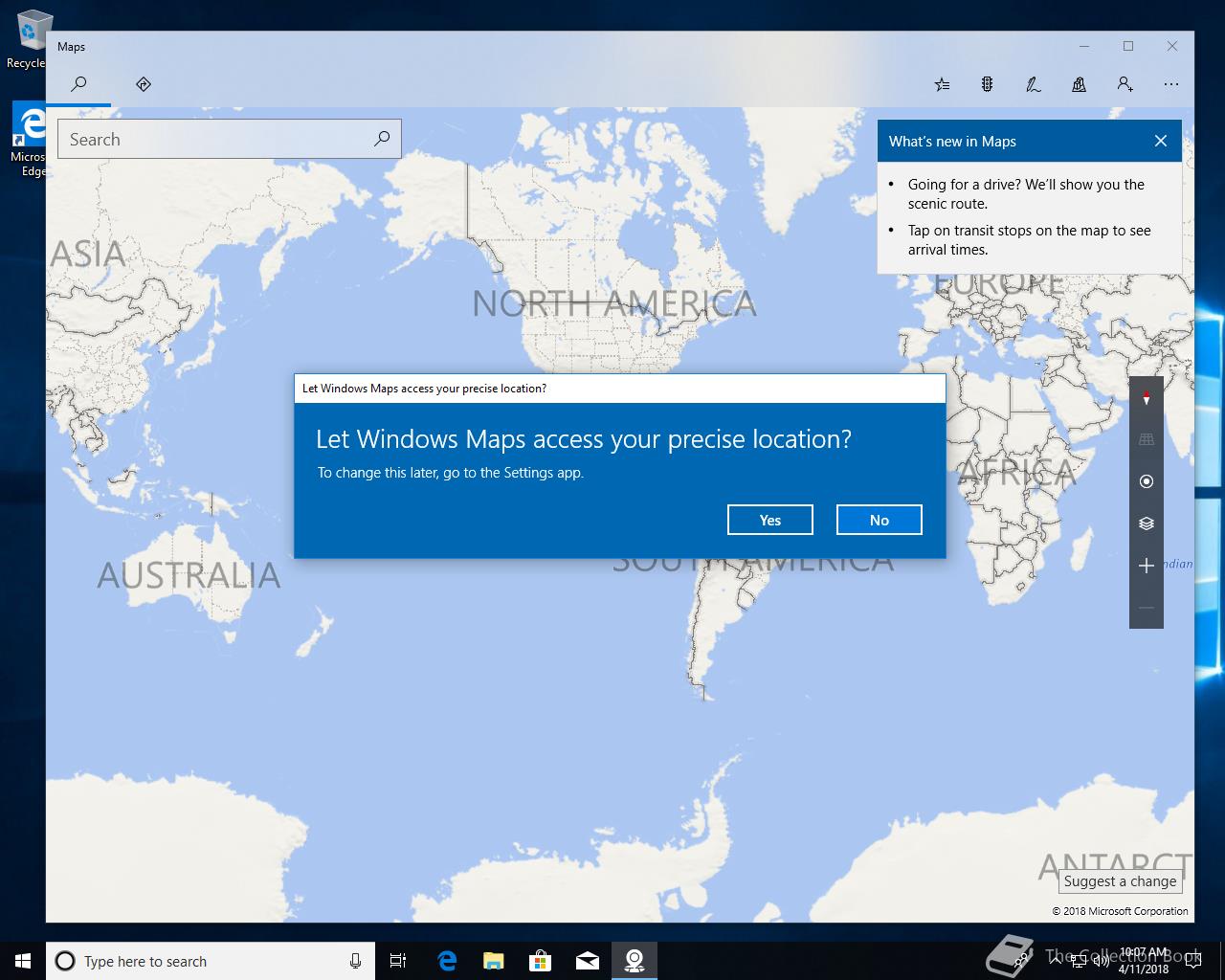Open the Map views layers button

point(1147,523)
